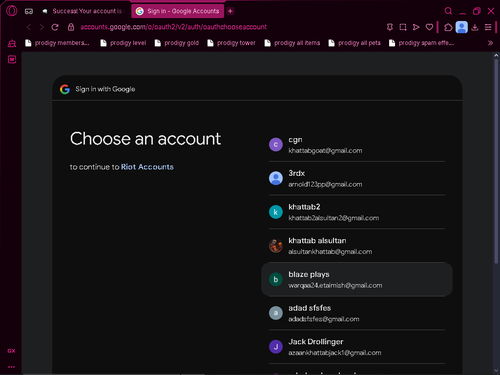Choose the khattab alsultan account

click(357, 246)
